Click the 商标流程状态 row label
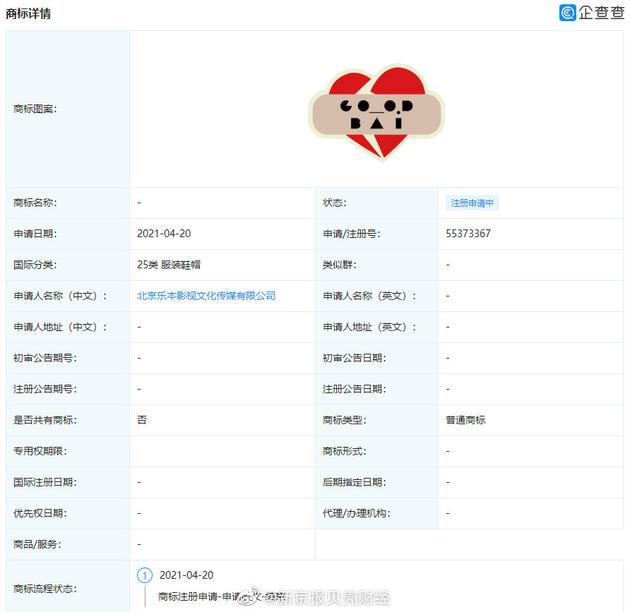This screenshot has width=630, height=612. [45, 588]
